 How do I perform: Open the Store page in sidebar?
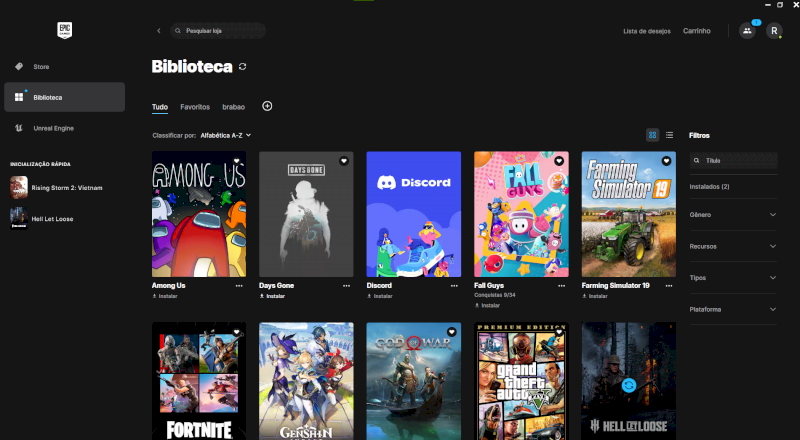pyautogui.click(x=40, y=67)
